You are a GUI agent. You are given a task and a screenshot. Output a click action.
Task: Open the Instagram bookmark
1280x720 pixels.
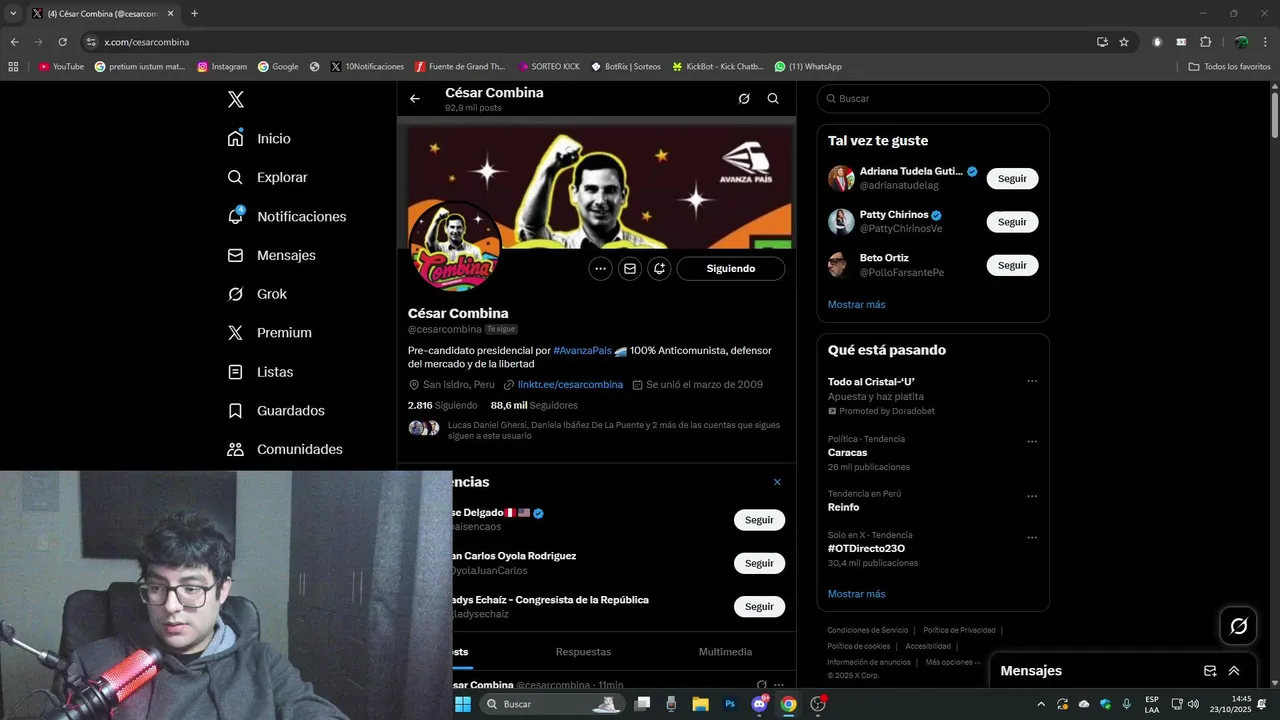(x=222, y=67)
